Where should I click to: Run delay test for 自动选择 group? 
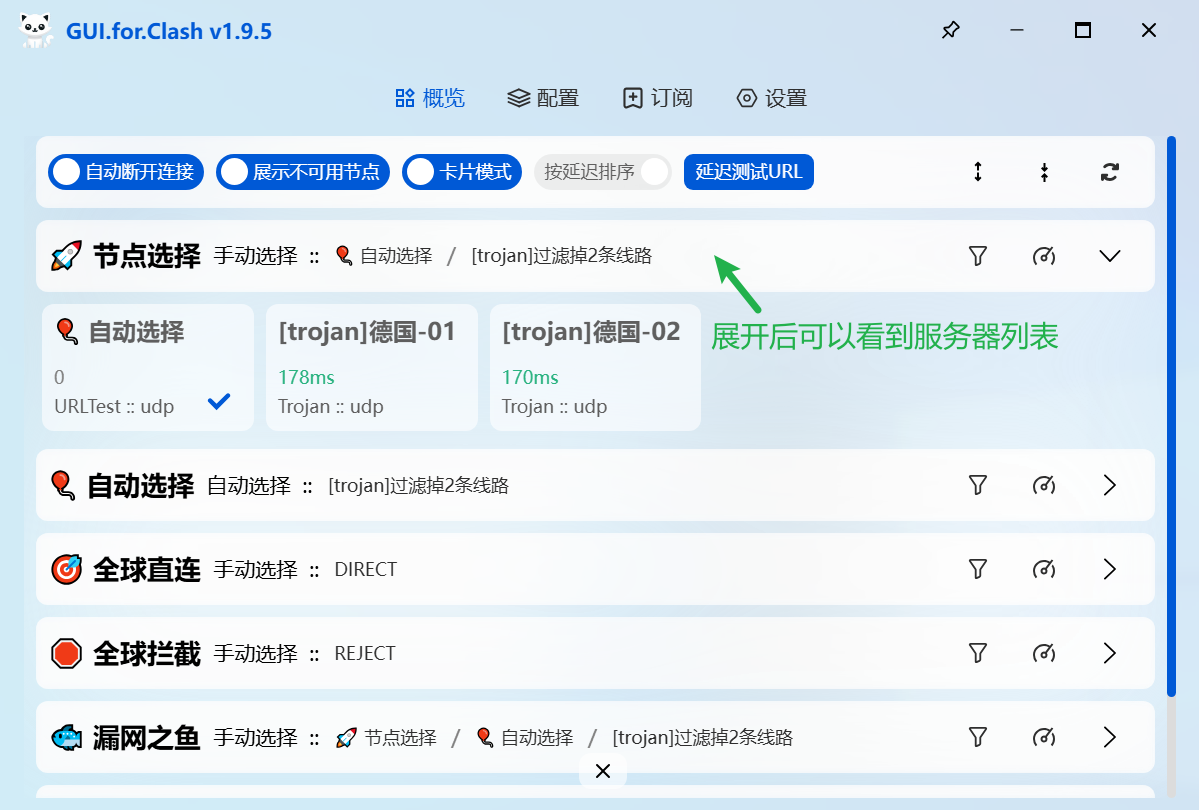click(1044, 485)
